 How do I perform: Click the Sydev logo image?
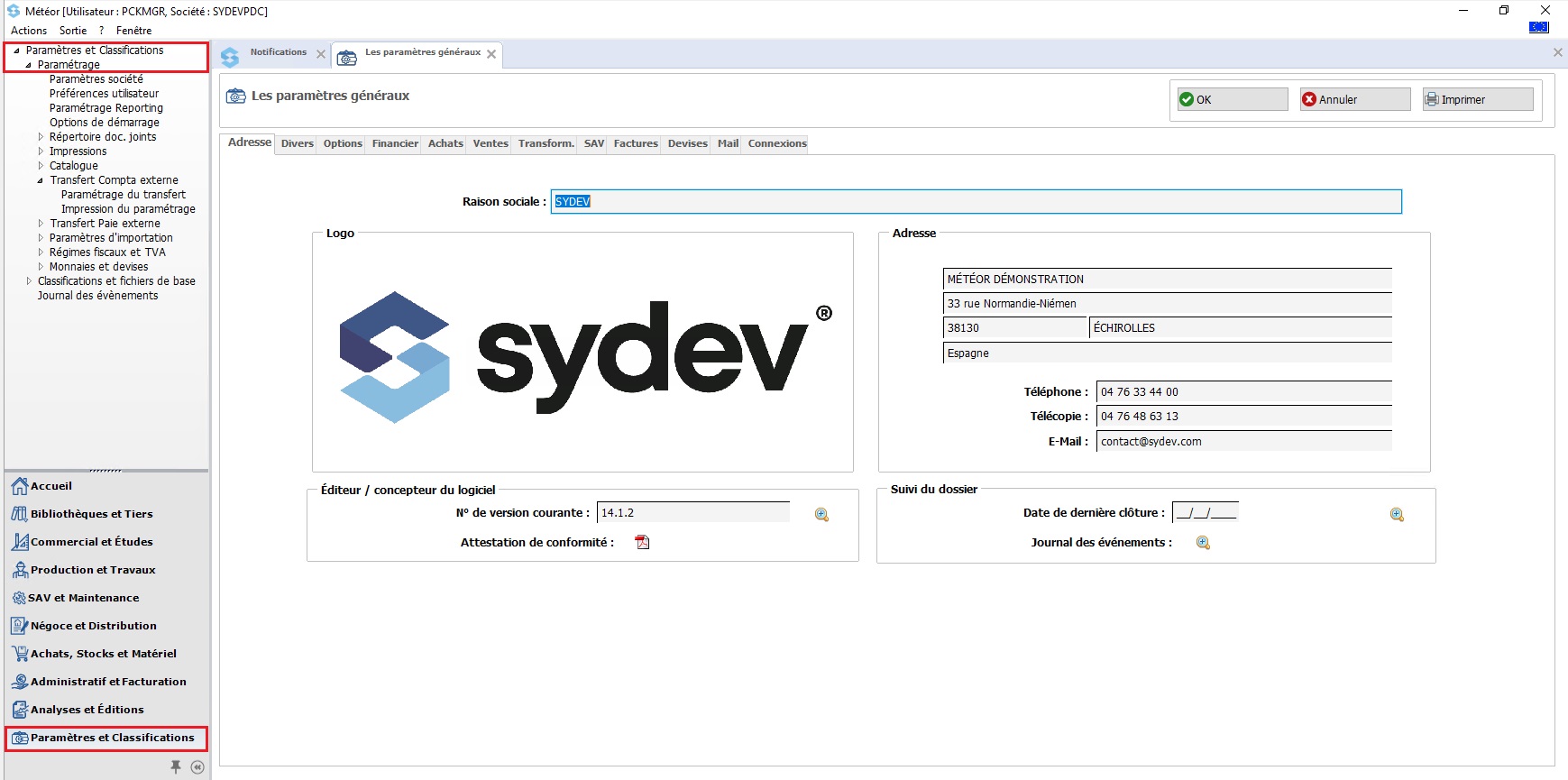point(585,357)
